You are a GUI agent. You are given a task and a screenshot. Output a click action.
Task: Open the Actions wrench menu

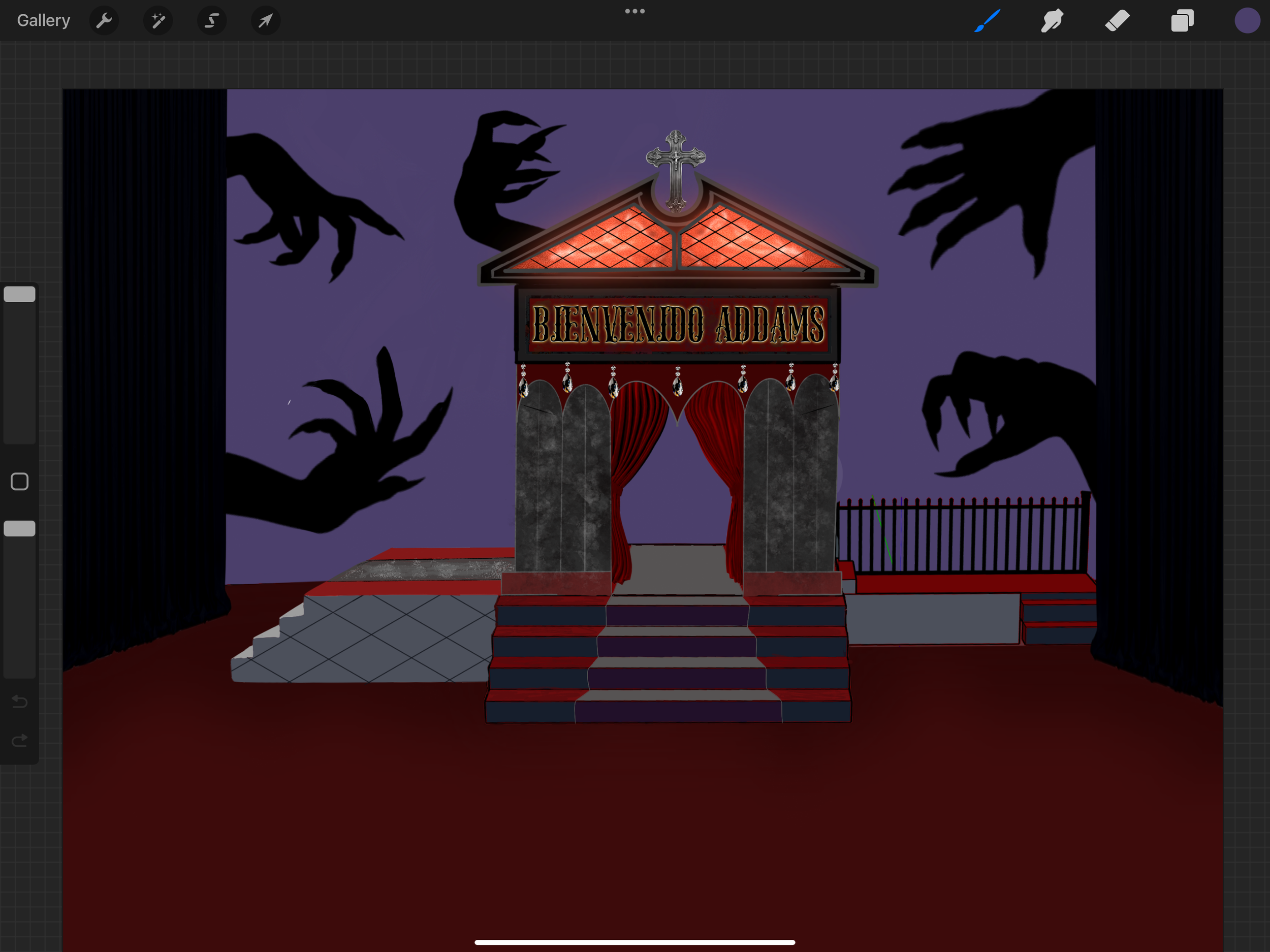104,21
